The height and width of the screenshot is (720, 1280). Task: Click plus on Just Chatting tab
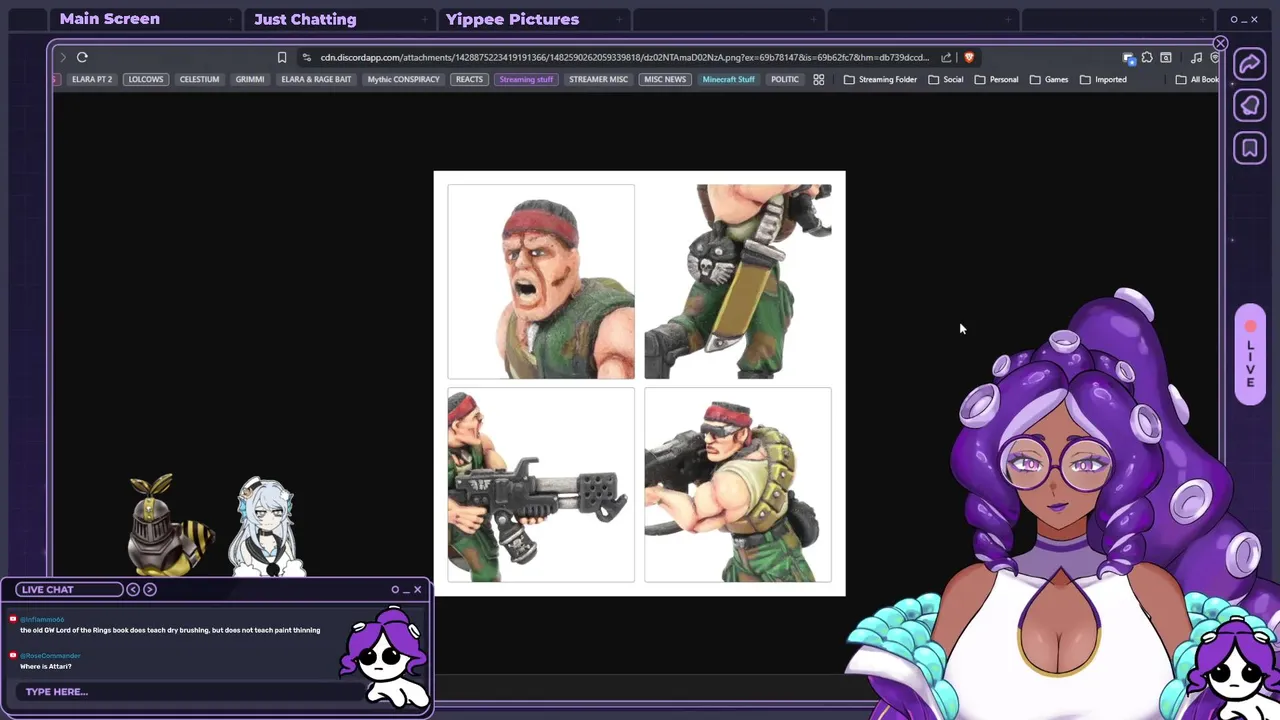tap(425, 19)
